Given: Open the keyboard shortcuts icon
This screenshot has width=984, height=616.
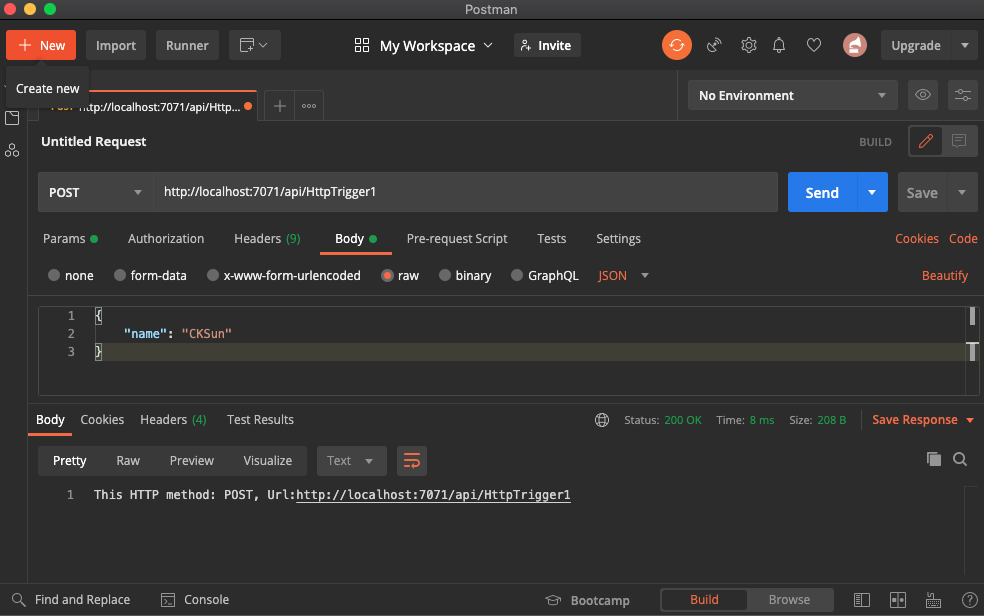Looking at the screenshot, I should pyautogui.click(x=933, y=600).
